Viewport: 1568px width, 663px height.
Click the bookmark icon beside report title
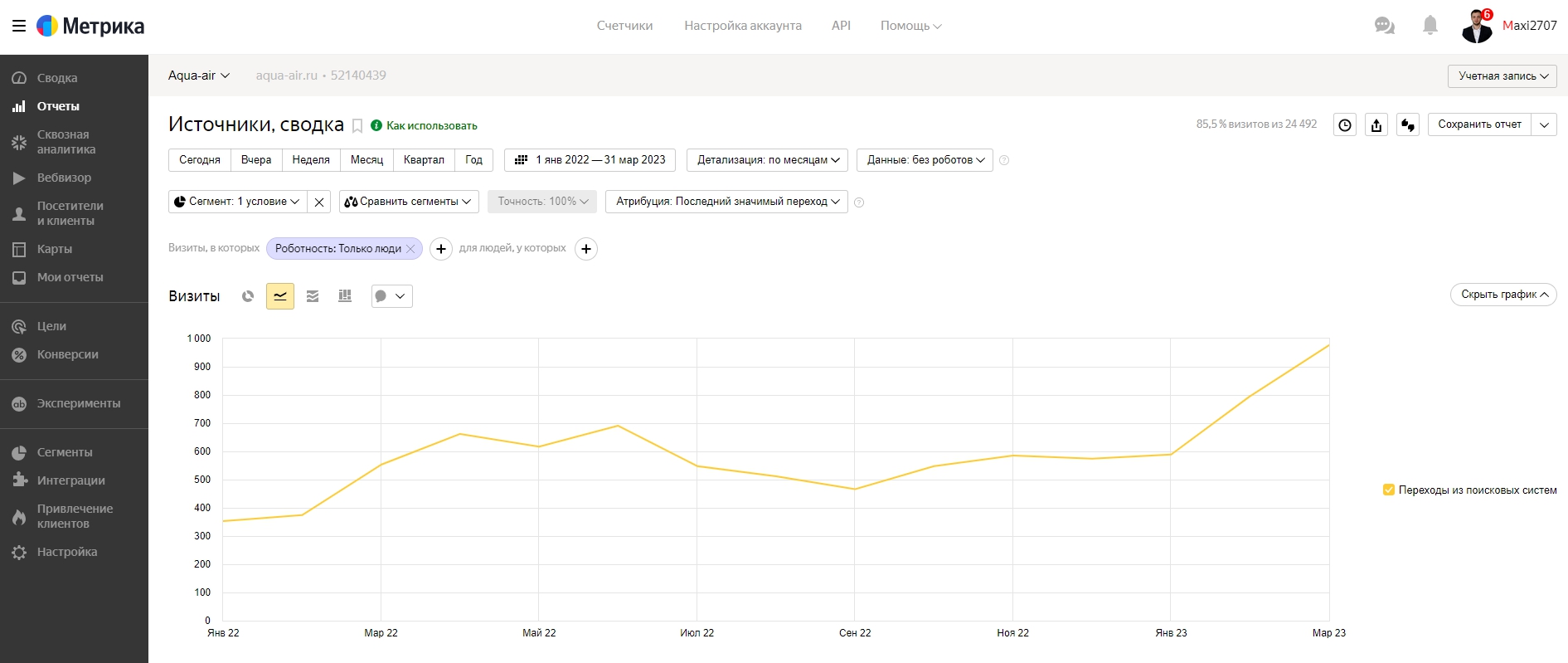pyautogui.click(x=357, y=125)
